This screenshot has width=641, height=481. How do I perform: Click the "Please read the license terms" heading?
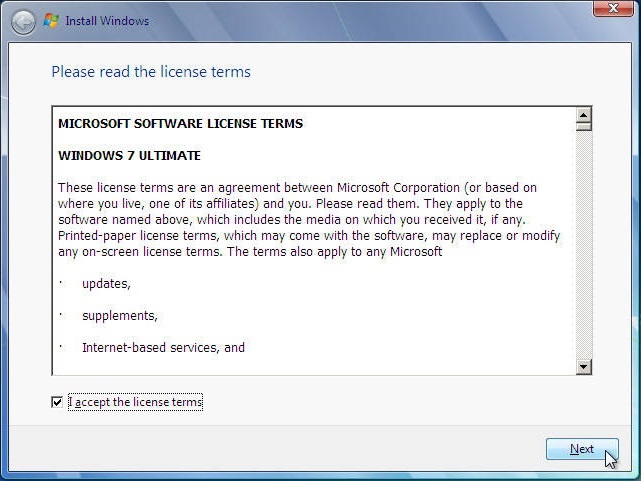[x=151, y=72]
